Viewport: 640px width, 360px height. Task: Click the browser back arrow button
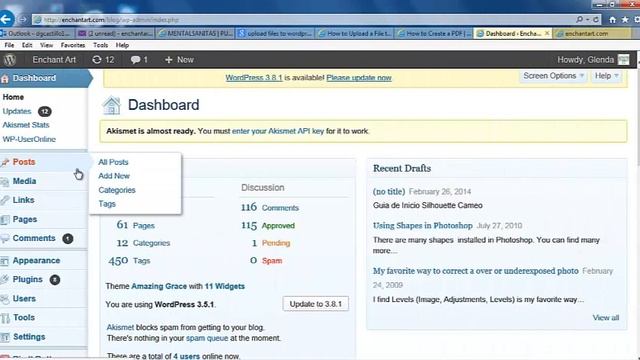click(6, 19)
